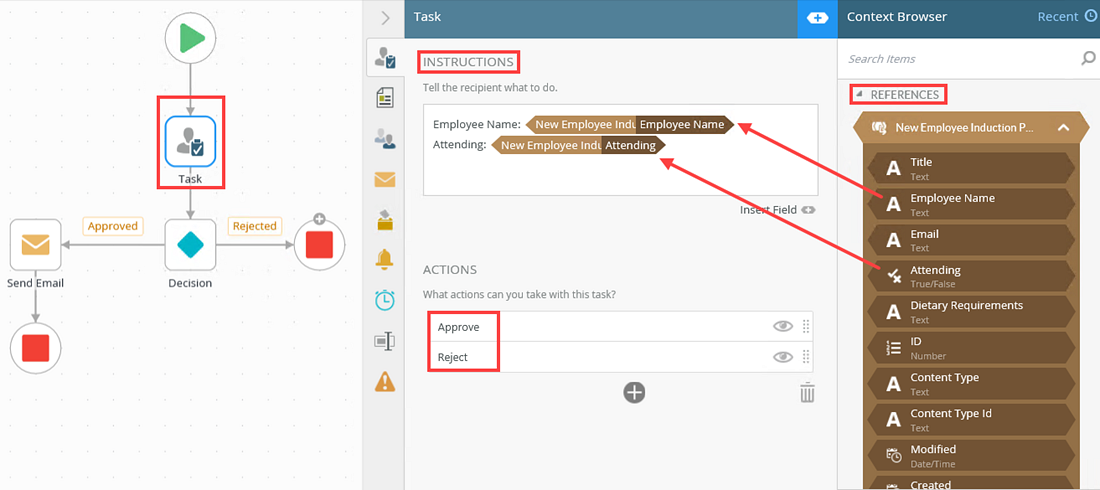Click the Insert Field button
1100x490 pixels.
point(777,209)
